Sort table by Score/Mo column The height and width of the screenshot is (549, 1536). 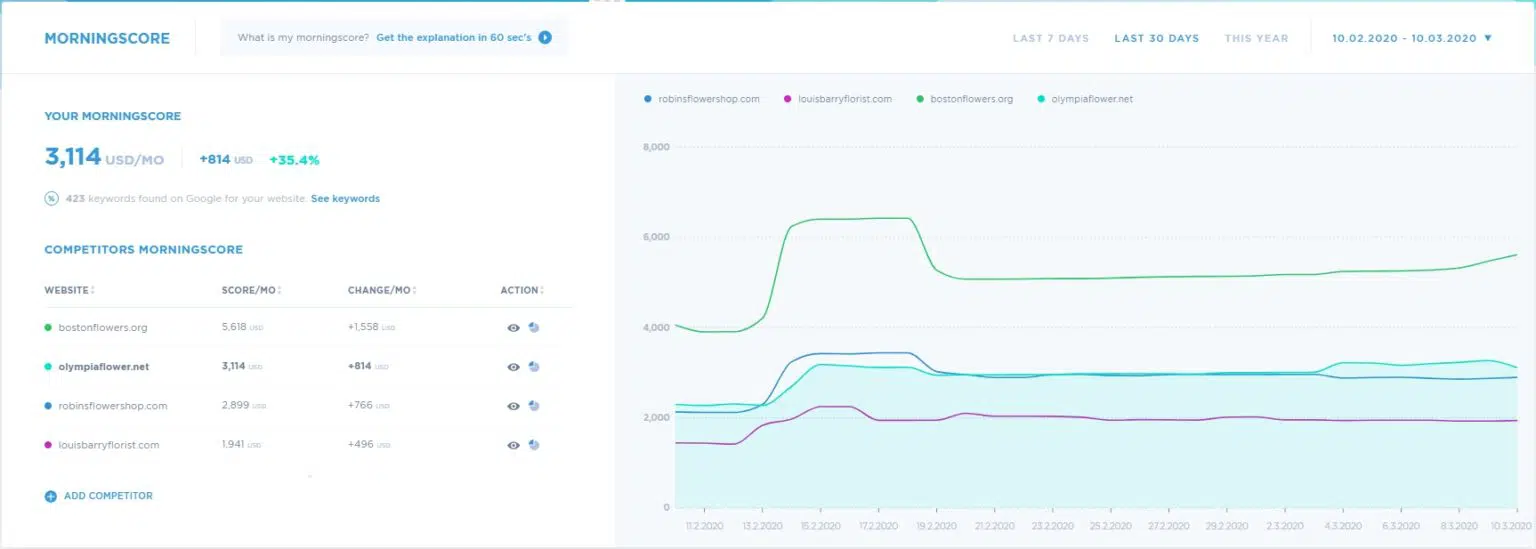click(x=251, y=290)
